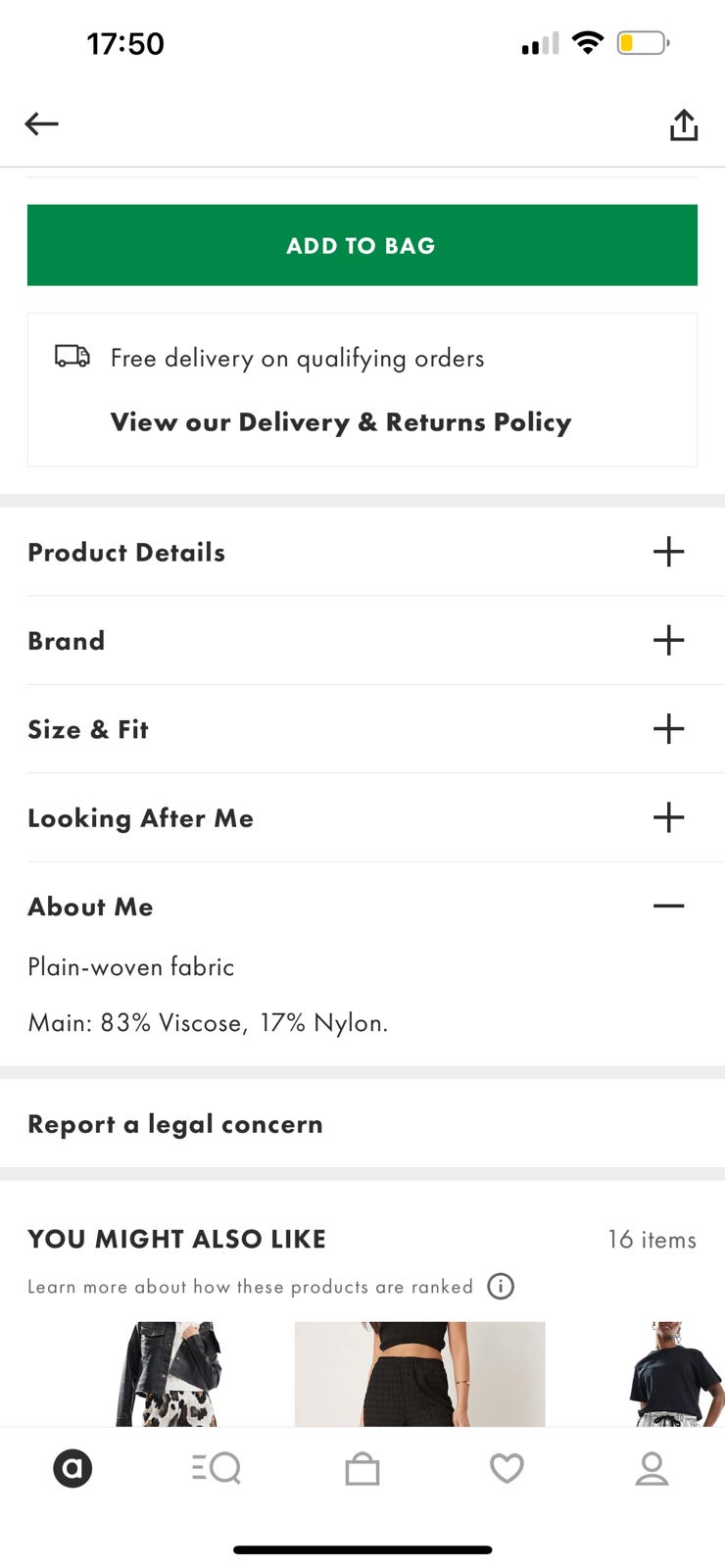View our Delivery & Returns Policy
The image size is (725, 1568).
coord(341,422)
